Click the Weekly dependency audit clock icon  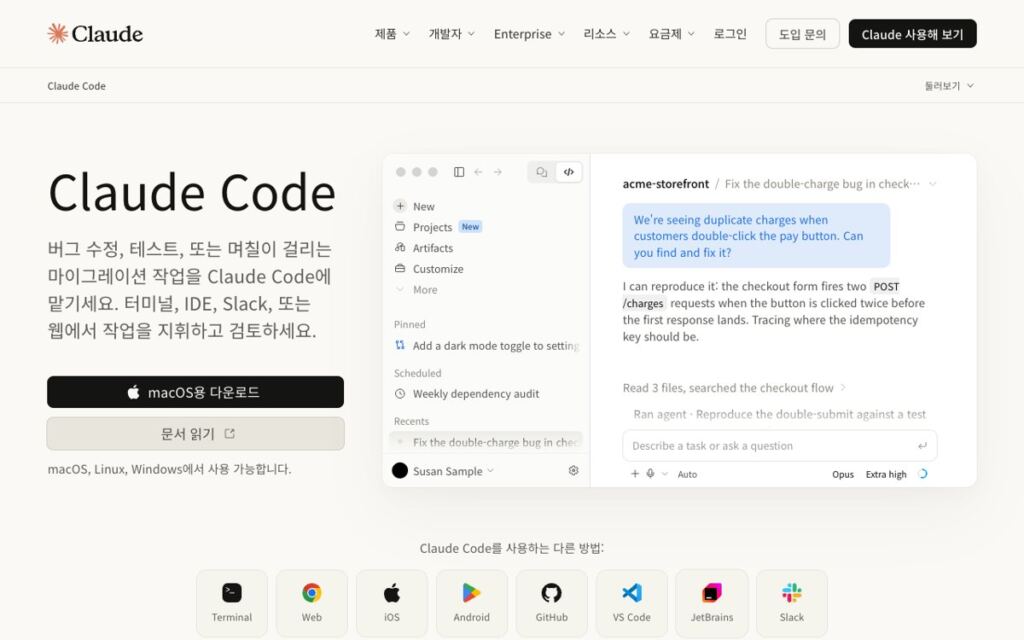pos(400,394)
